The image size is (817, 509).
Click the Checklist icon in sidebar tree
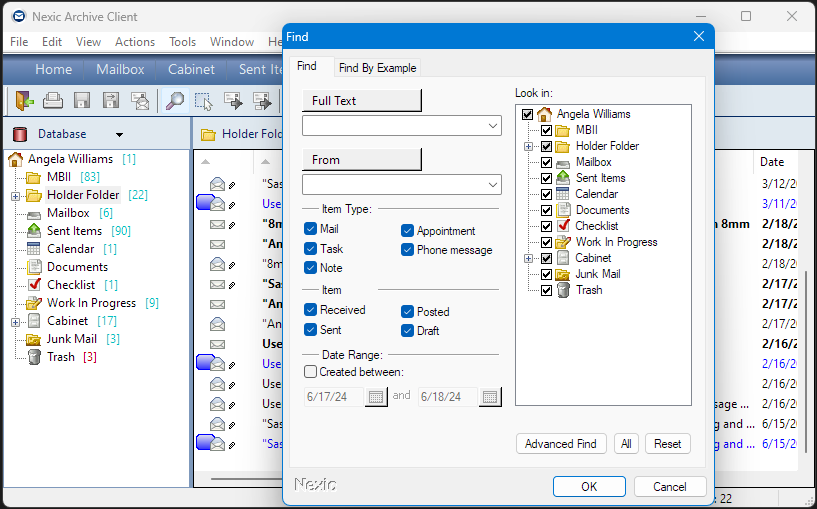coord(33,285)
